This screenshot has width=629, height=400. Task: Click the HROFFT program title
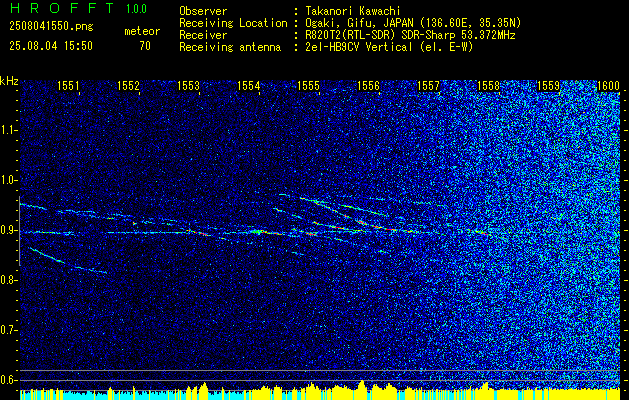[62, 8]
